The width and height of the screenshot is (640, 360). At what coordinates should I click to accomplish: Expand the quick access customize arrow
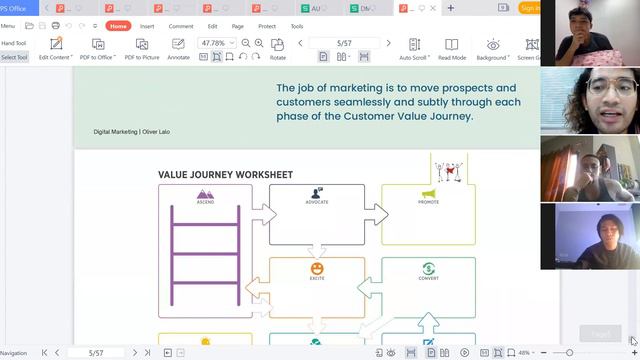(x=95, y=26)
